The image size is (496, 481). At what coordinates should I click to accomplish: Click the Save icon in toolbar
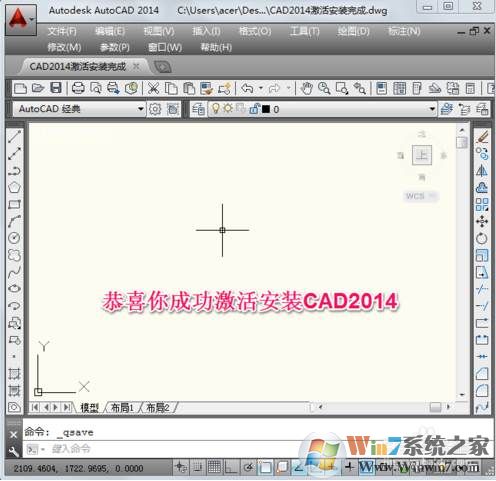56,88
